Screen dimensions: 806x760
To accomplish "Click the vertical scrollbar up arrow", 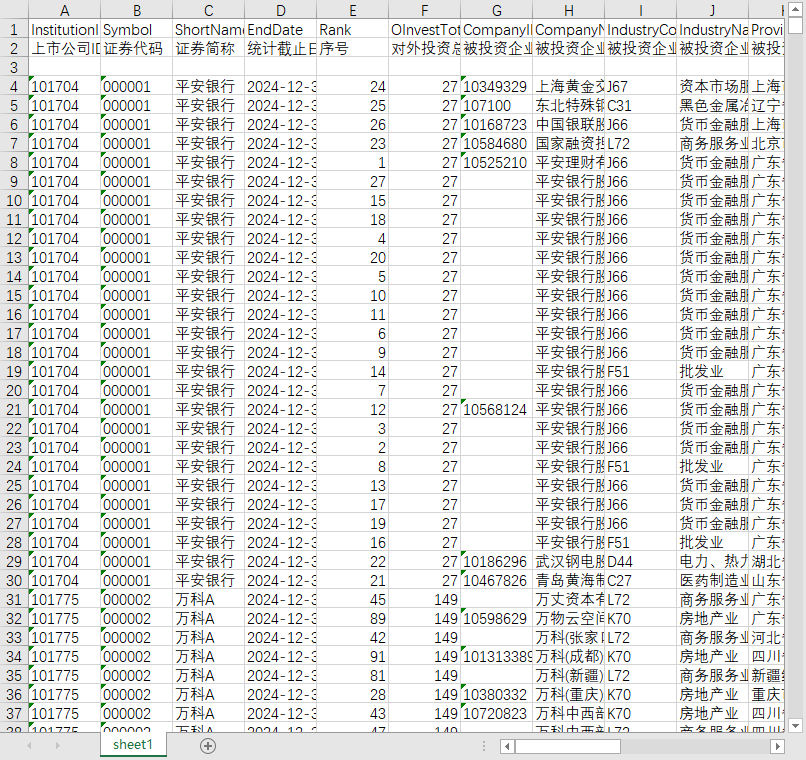I will 795,8.
